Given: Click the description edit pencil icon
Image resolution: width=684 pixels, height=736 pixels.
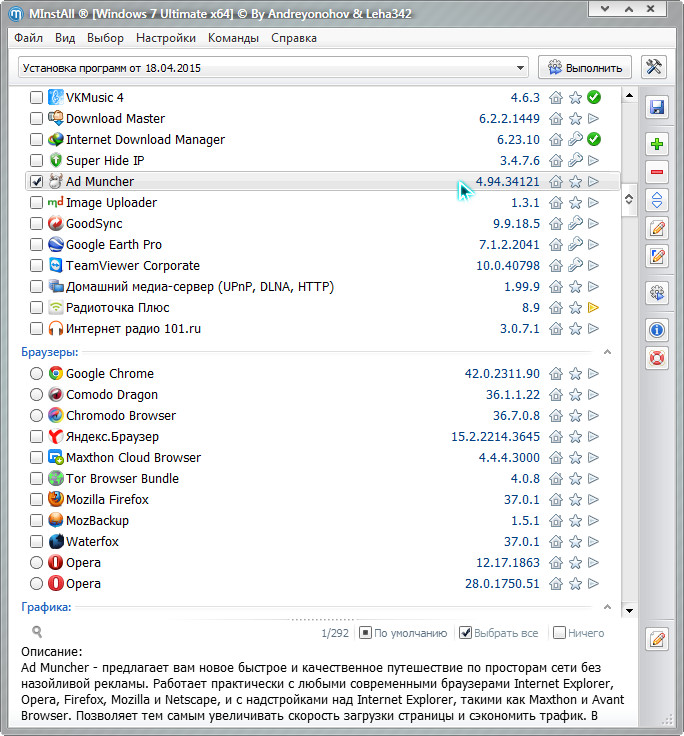Looking at the screenshot, I should click(657, 639).
